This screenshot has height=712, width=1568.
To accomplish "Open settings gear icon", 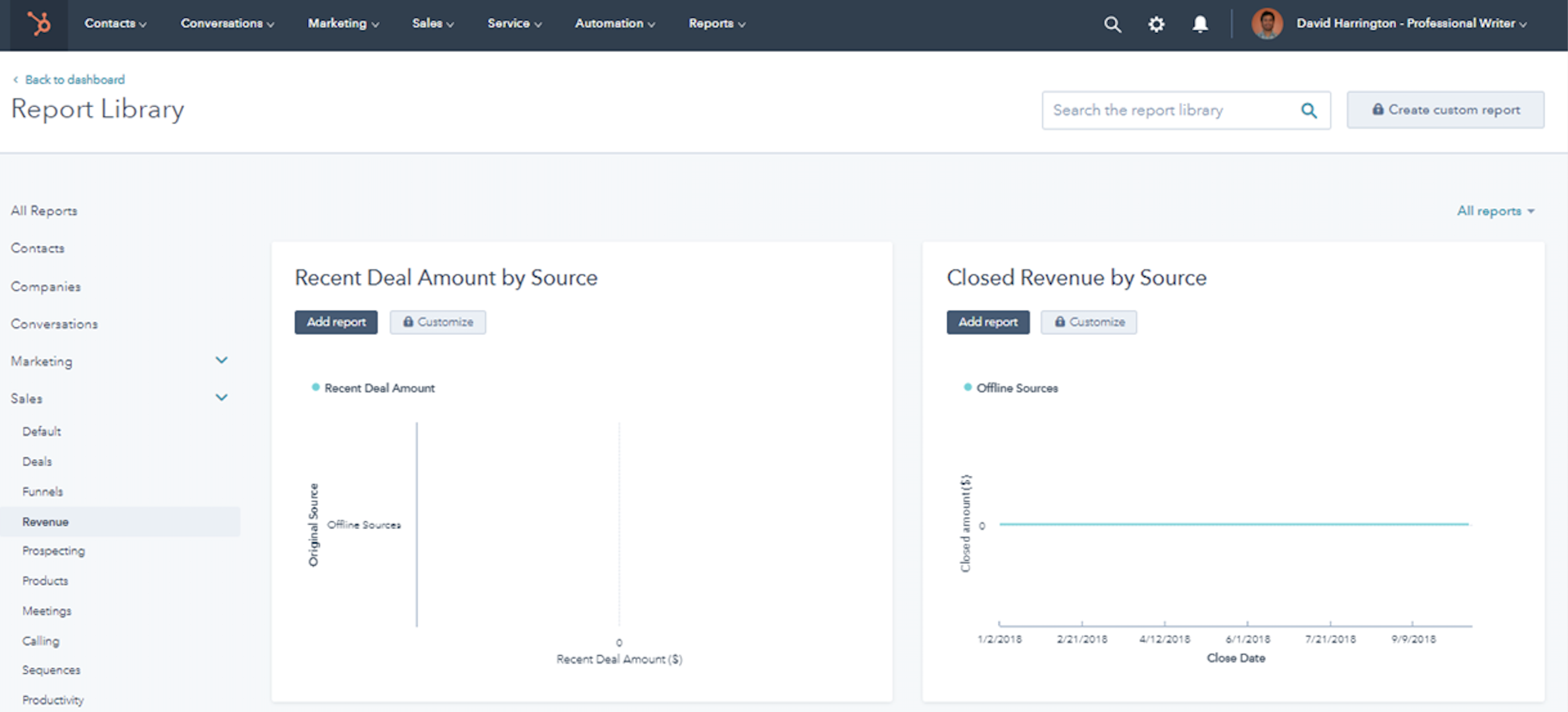I will point(1156,24).
